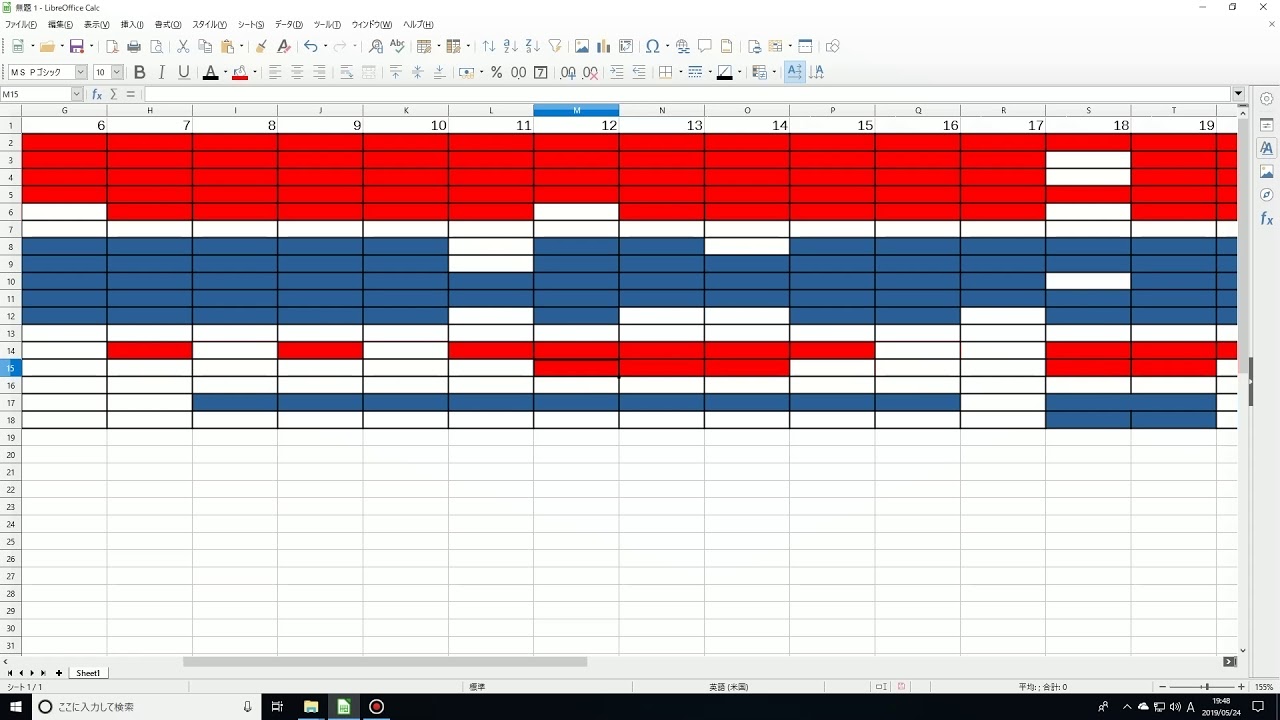The image size is (1280, 720).
Task: Toggle bold formatting
Action: (139, 72)
